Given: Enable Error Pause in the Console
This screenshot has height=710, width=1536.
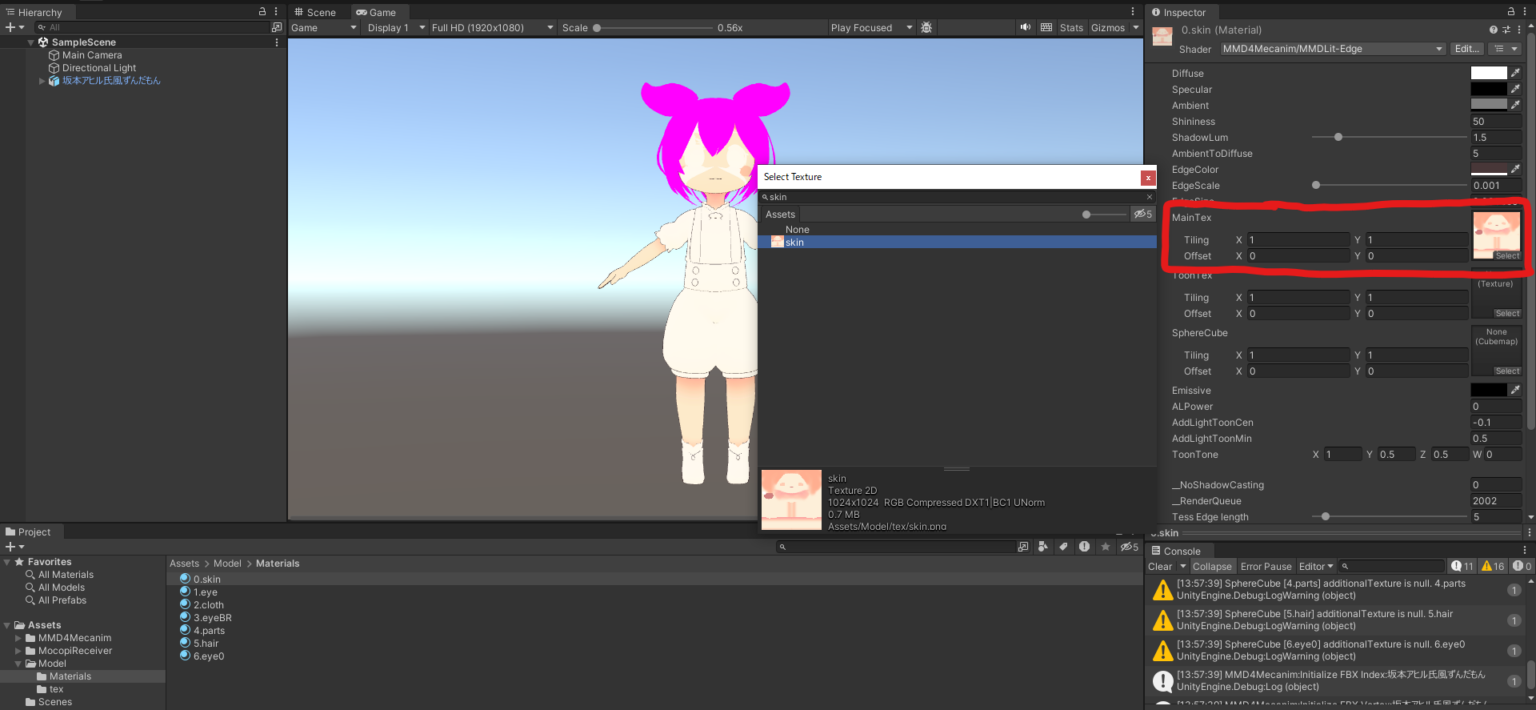Looking at the screenshot, I should click(1265, 566).
